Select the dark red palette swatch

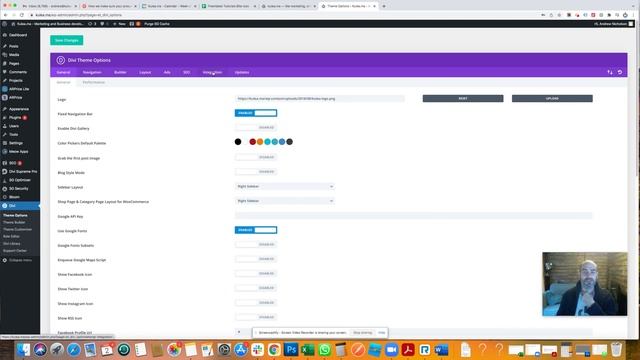pyautogui.click(x=253, y=142)
